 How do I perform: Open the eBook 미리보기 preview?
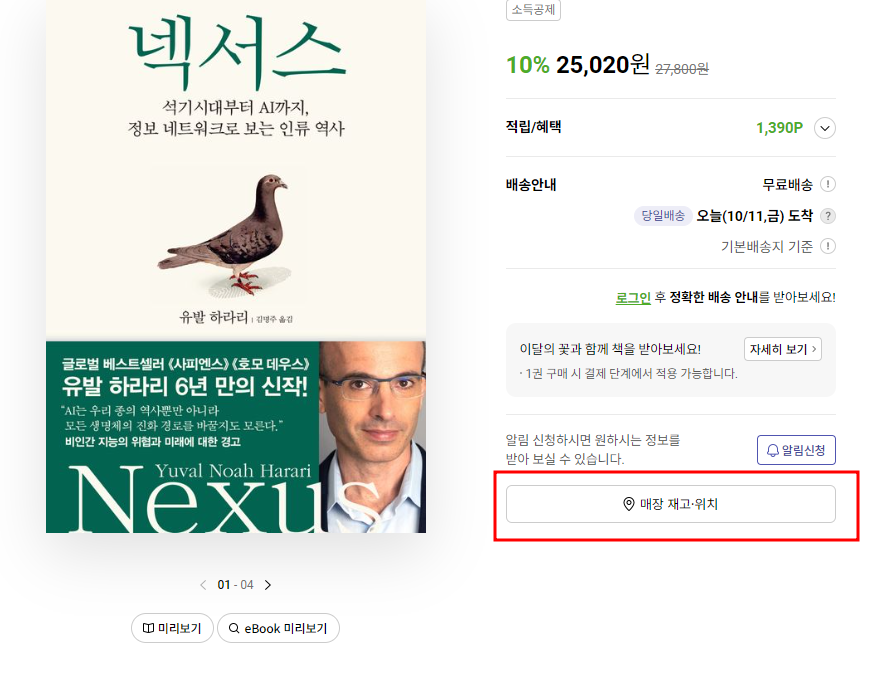click(278, 628)
